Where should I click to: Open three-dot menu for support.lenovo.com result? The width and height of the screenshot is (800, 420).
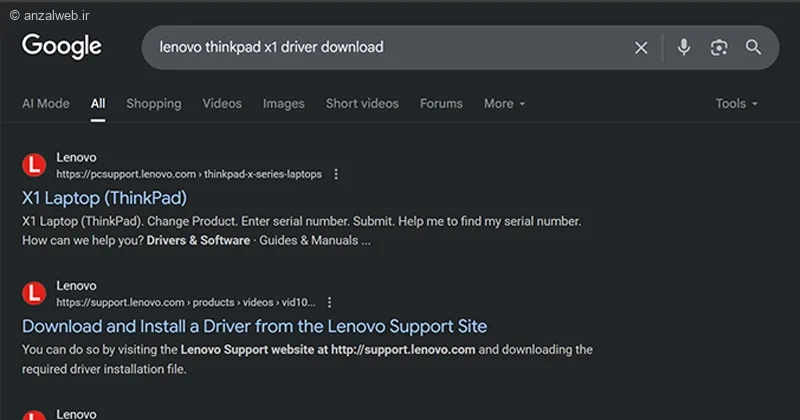tap(330, 302)
